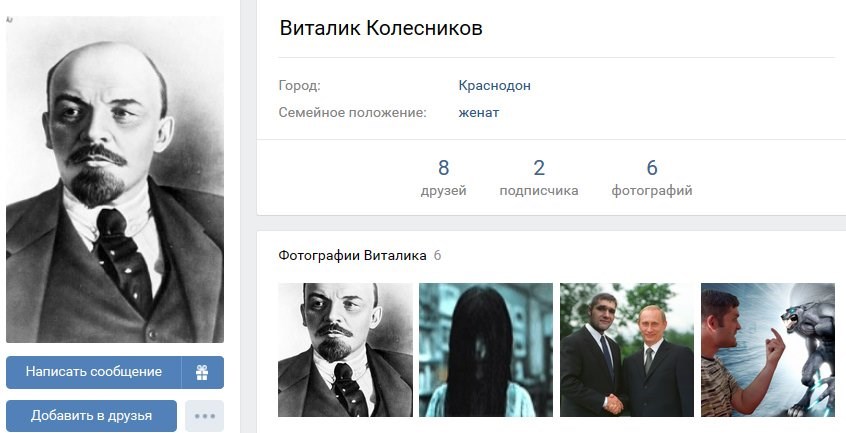Open the man pointing at monster thumbnail
Screen dimensions: 846x433
[768, 350]
